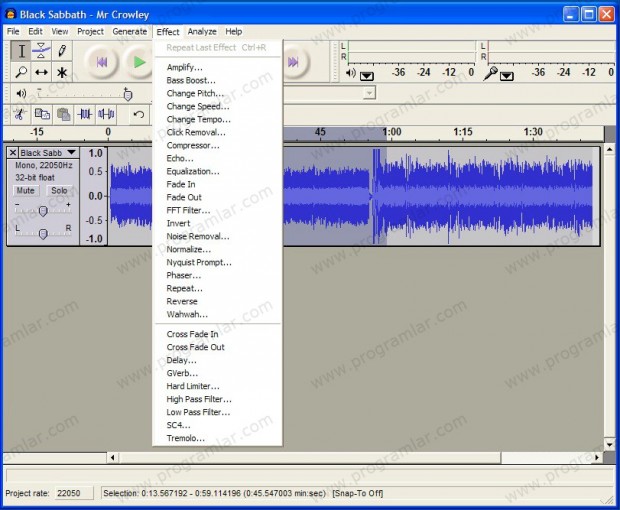Click the Cut scissors icon
The height and width of the screenshot is (510, 620).
tap(19, 115)
